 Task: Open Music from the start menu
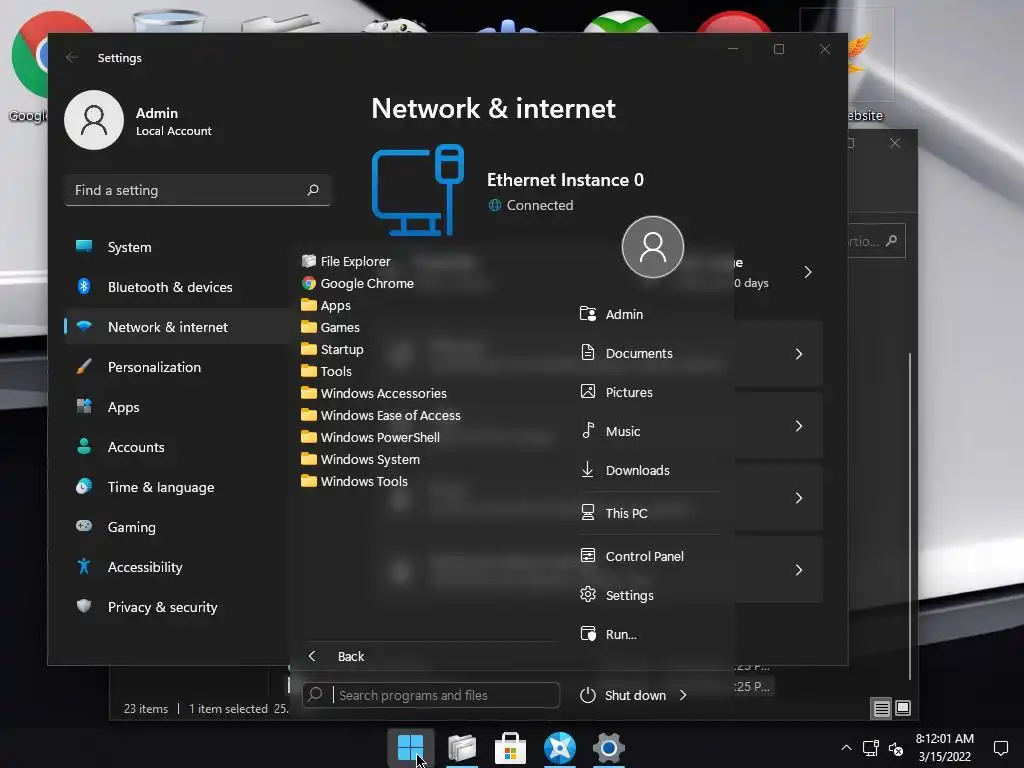(x=610, y=431)
